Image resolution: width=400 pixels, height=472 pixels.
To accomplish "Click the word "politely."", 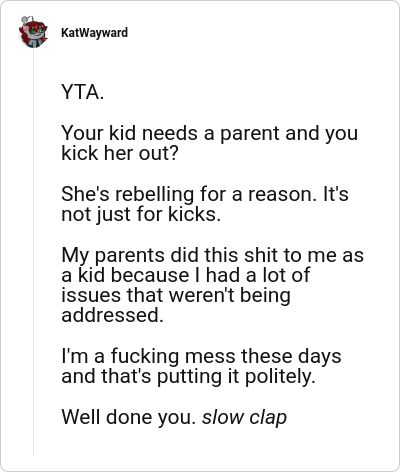I will 280,376.
